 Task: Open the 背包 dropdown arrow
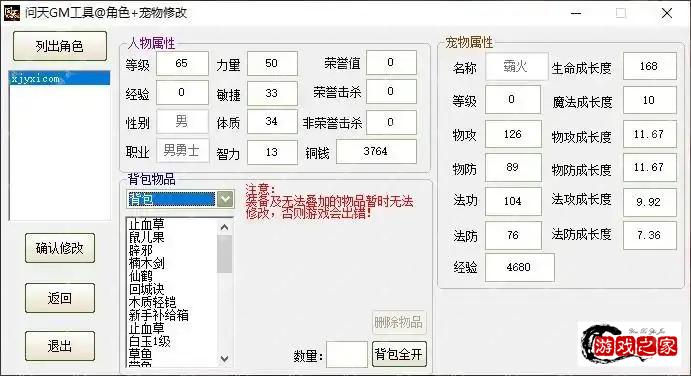point(225,199)
